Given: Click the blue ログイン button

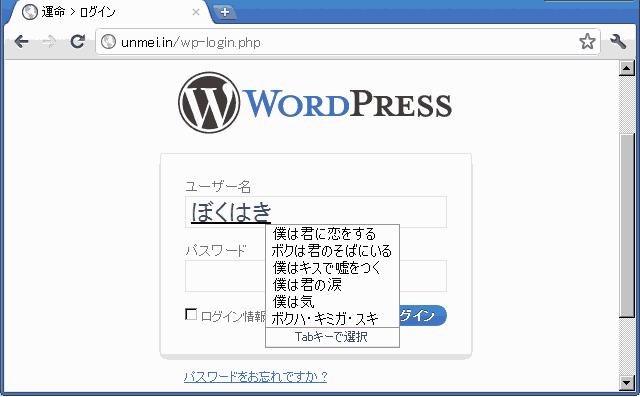Looking at the screenshot, I should pos(422,315).
